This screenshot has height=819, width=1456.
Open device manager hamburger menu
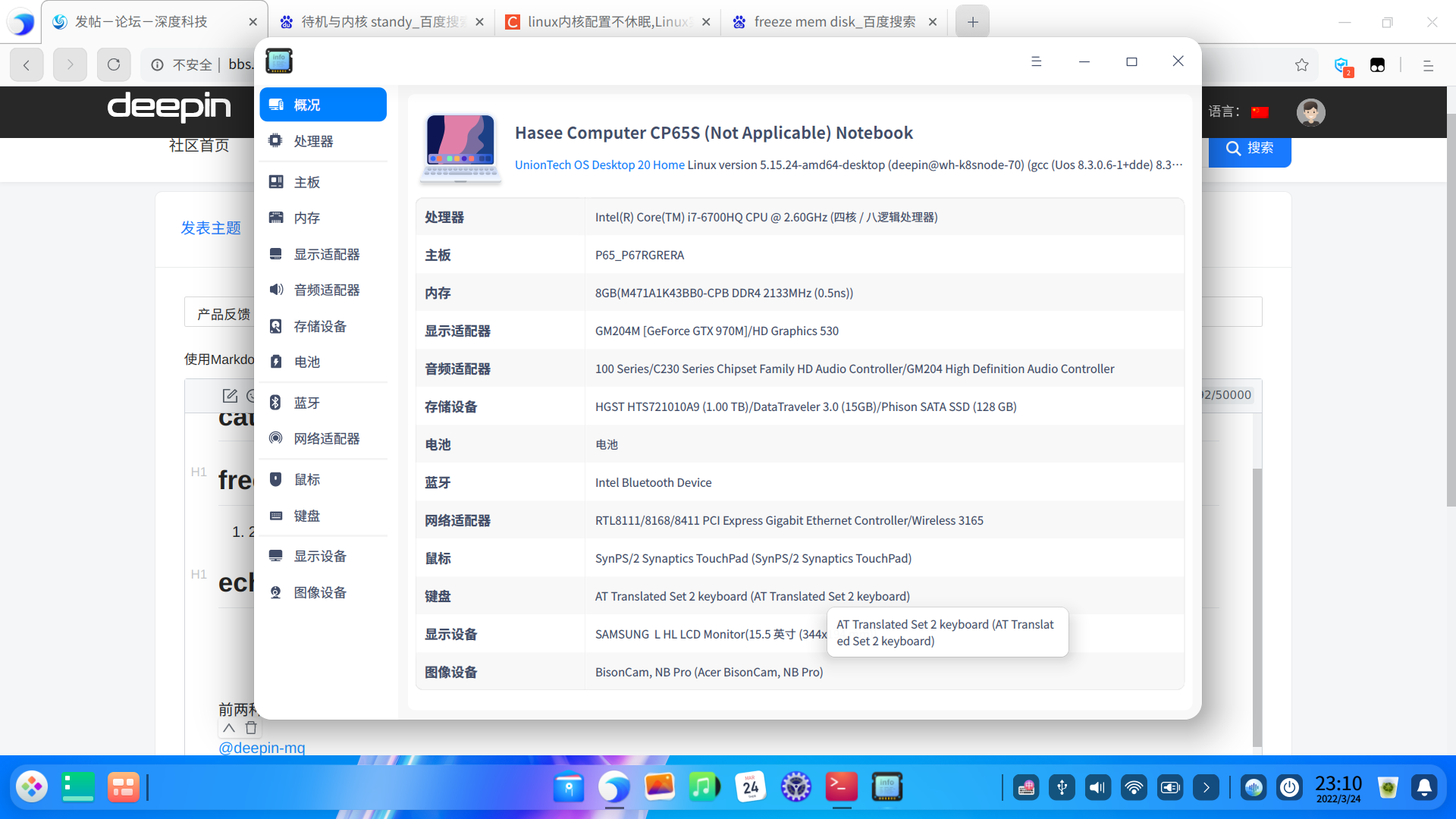click(1036, 61)
